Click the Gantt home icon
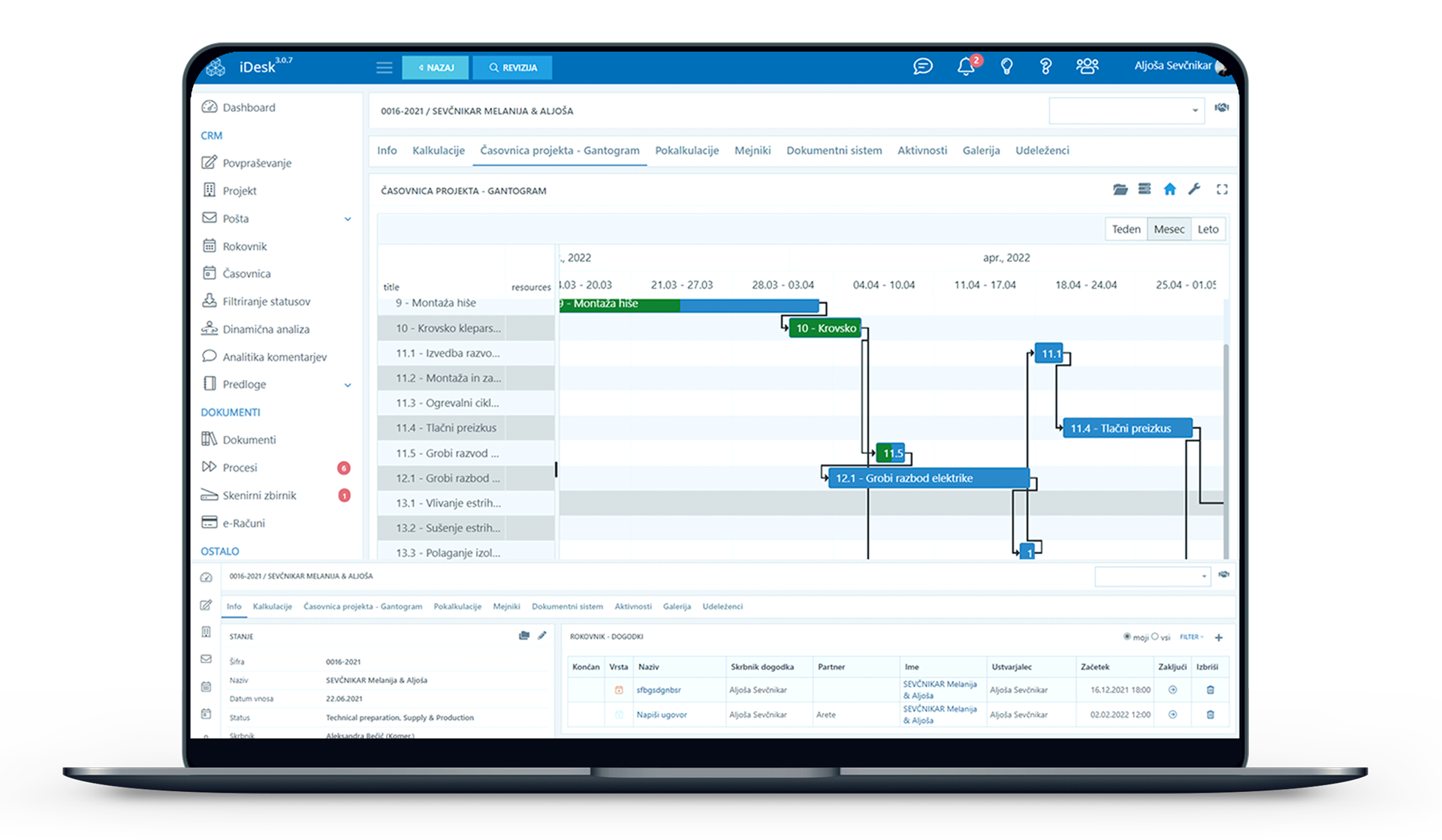The image size is (1442, 840). 1169,189
